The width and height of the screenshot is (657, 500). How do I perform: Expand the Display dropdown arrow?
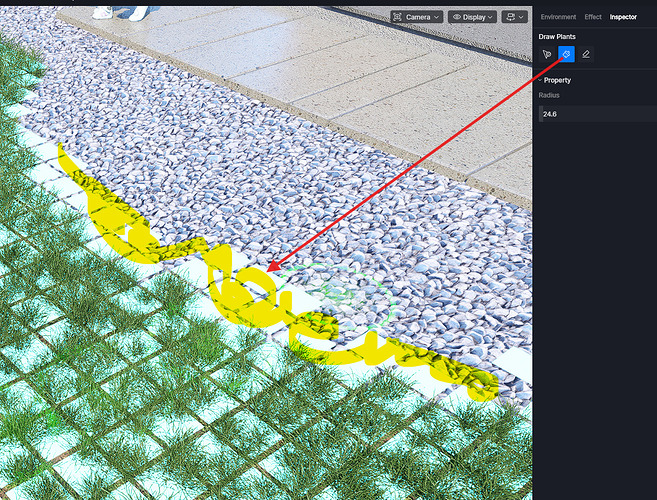(x=492, y=17)
